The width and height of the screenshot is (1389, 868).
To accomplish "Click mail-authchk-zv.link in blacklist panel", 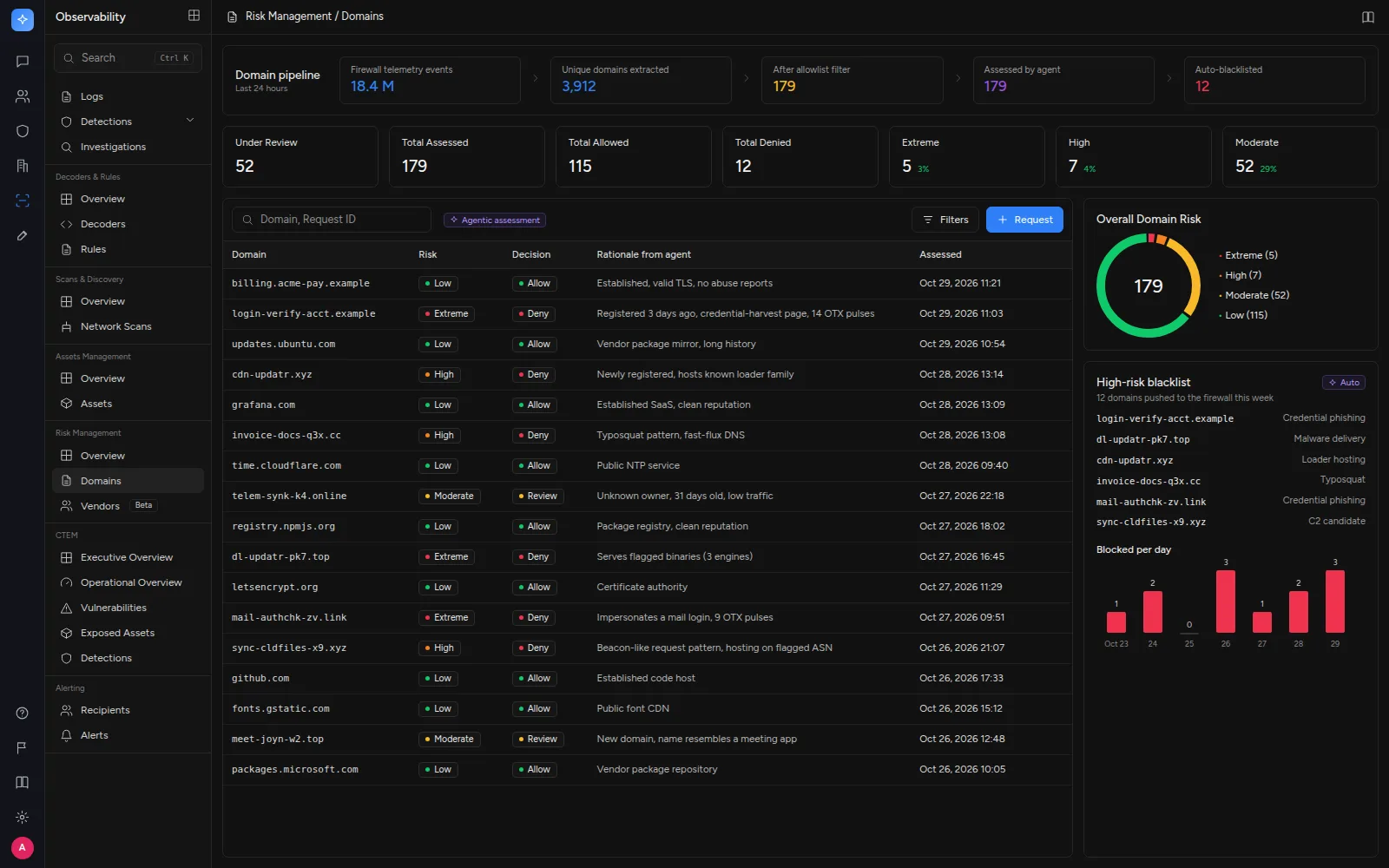I will pyautogui.click(x=1151, y=502).
